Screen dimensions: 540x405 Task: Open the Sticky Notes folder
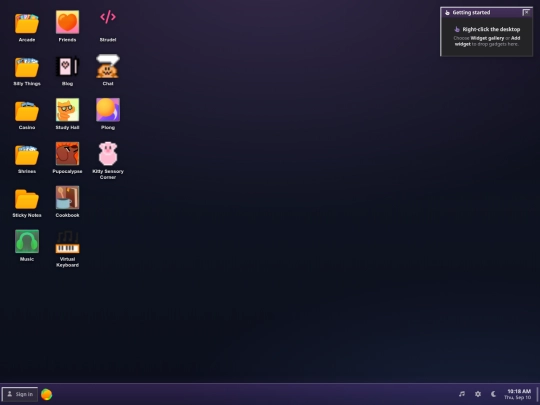pos(27,199)
